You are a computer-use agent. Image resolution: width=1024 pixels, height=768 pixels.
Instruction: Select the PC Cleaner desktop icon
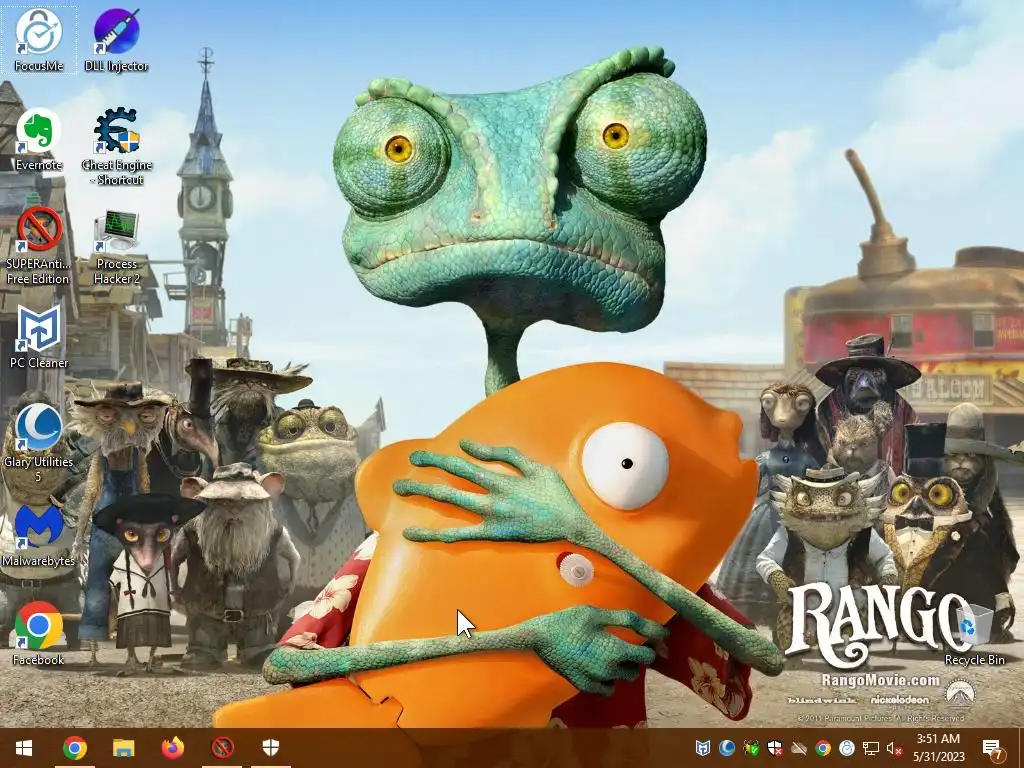click(39, 336)
